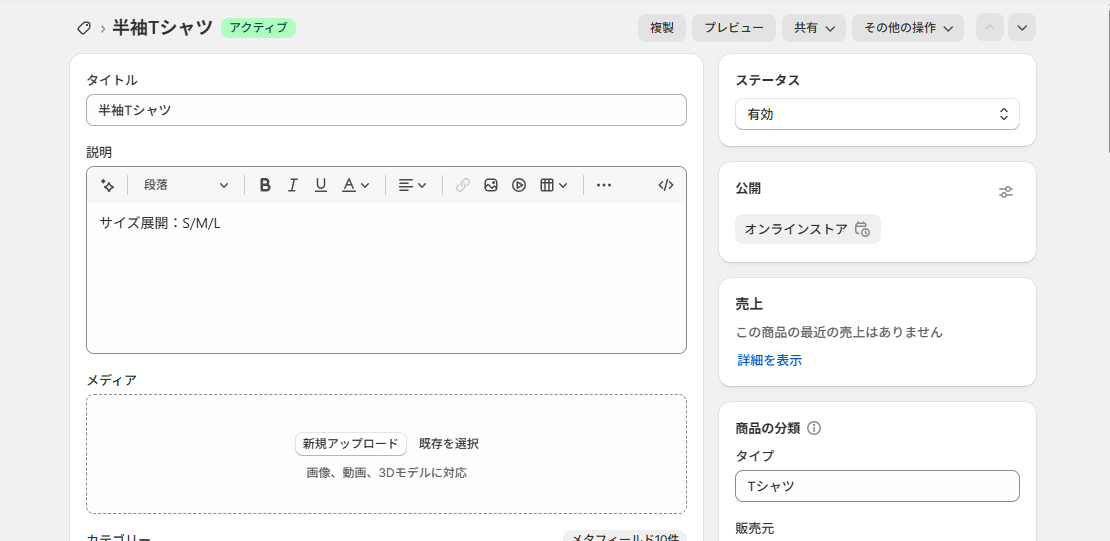Screen dimensions: 1110x541
Task: Click the publishing settings icon in 公開 card
Action: point(1006,192)
